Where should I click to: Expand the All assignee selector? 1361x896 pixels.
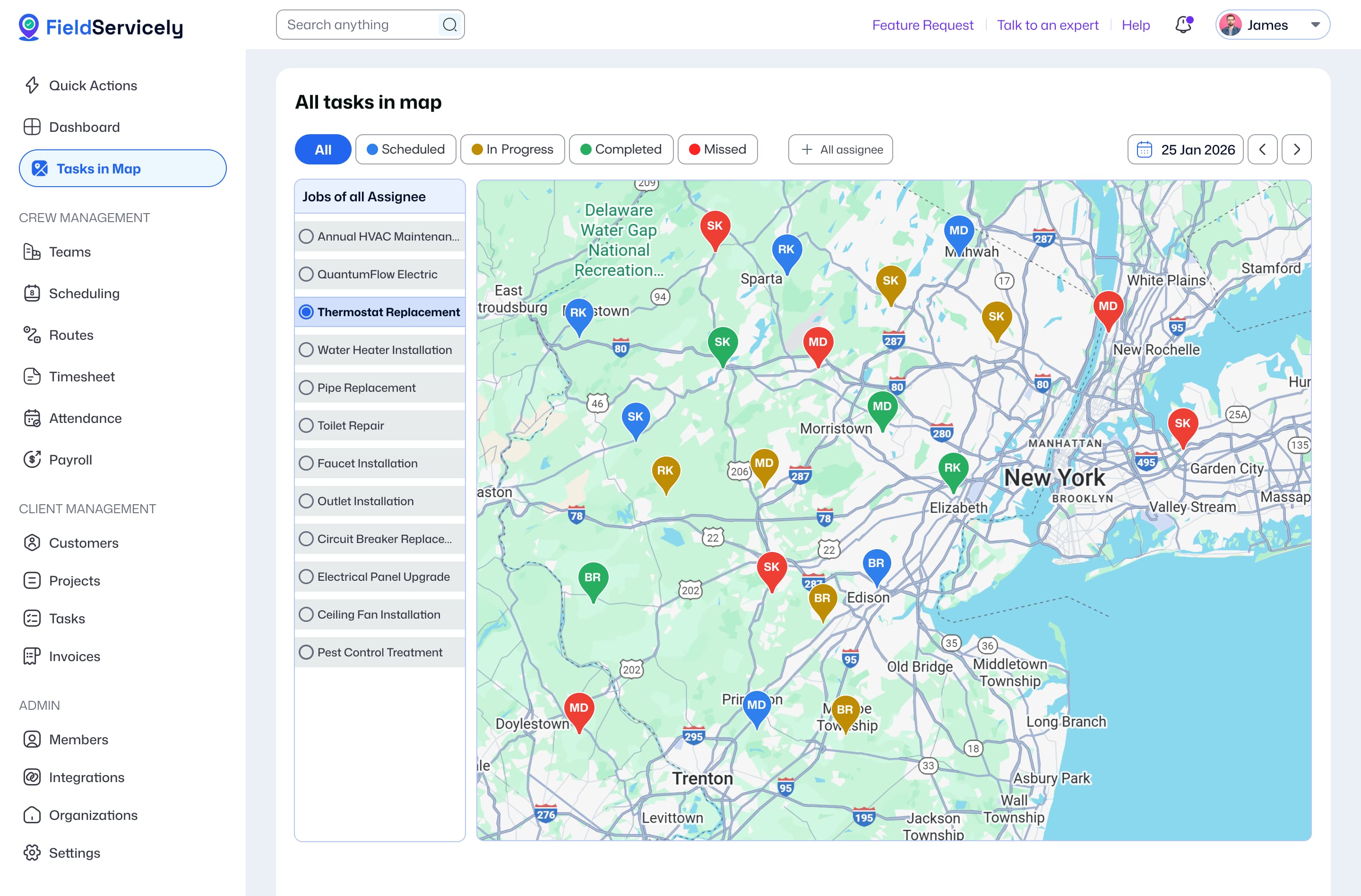[x=840, y=150]
